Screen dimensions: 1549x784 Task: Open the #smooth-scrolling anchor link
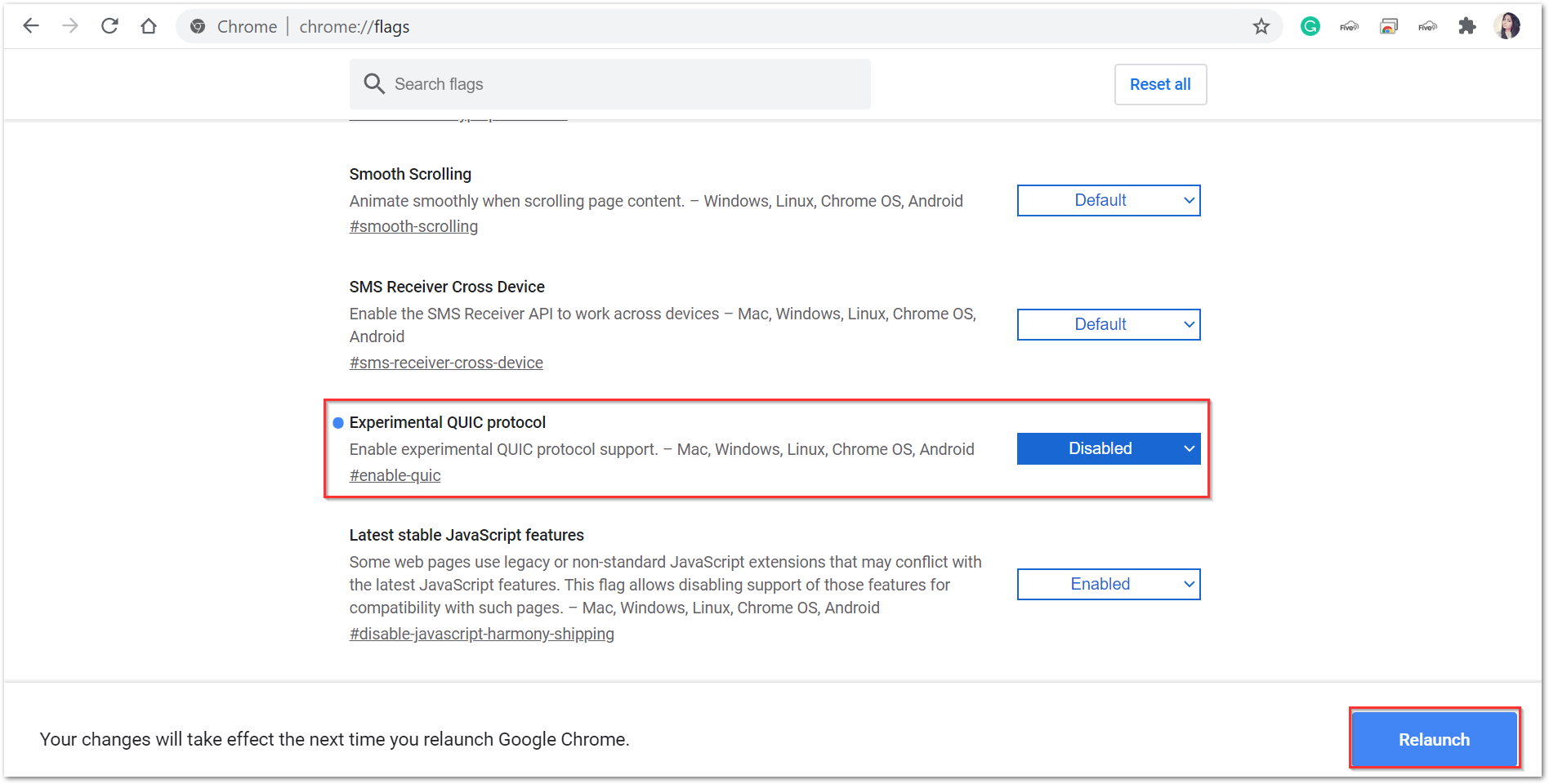[413, 226]
